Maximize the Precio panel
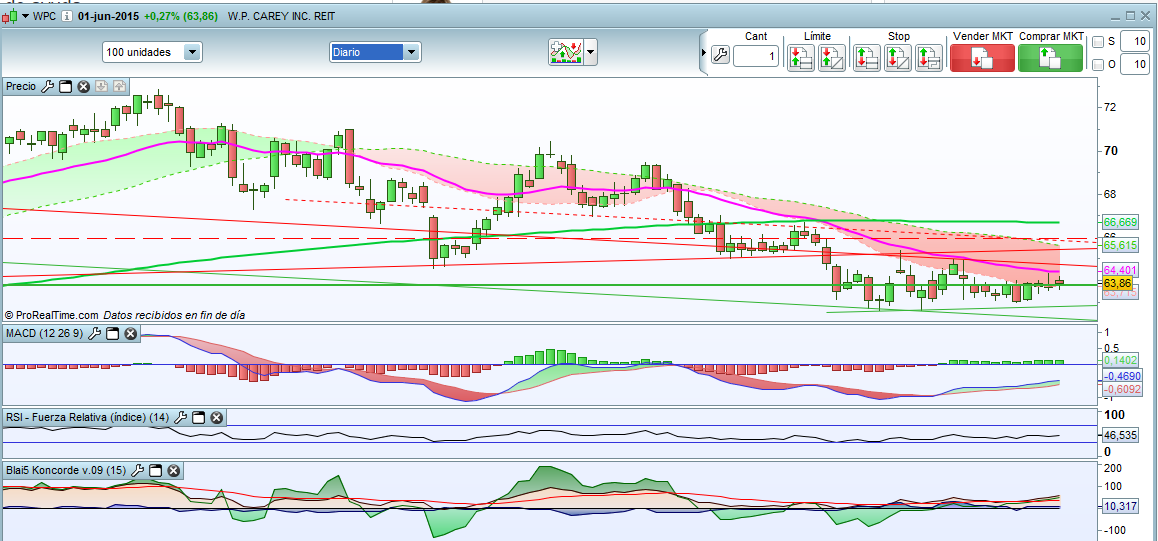Image resolution: width=1158 pixels, height=541 pixels. pyautogui.click(x=65, y=86)
